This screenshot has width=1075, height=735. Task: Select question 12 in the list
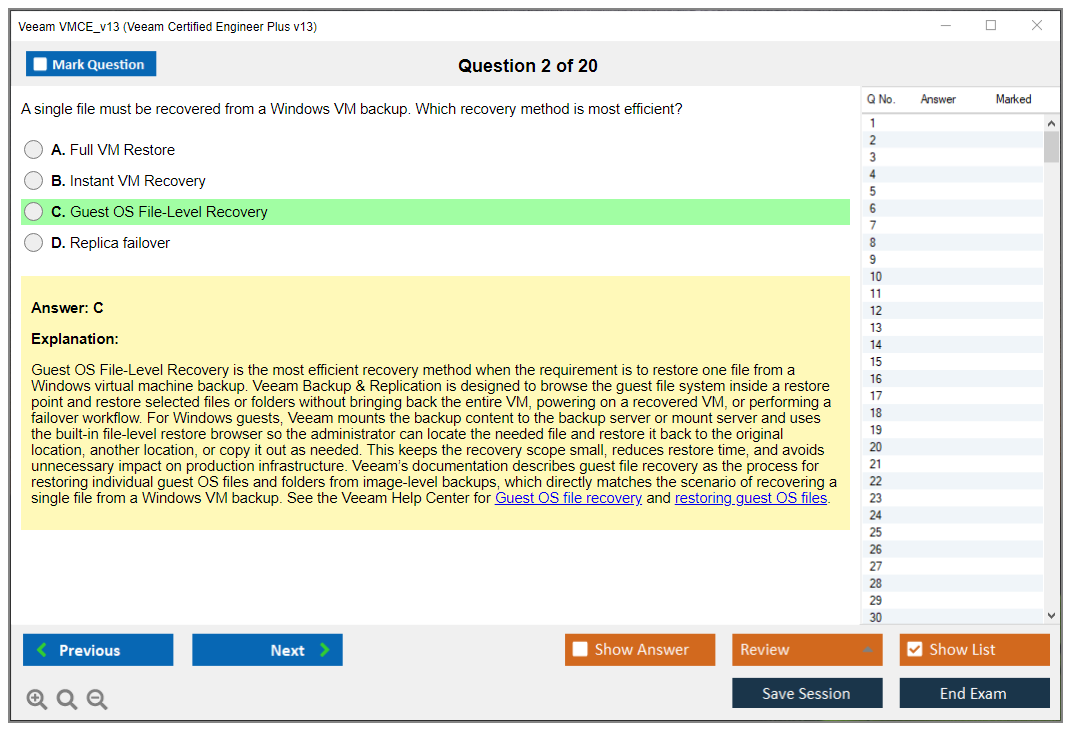[x=952, y=311]
